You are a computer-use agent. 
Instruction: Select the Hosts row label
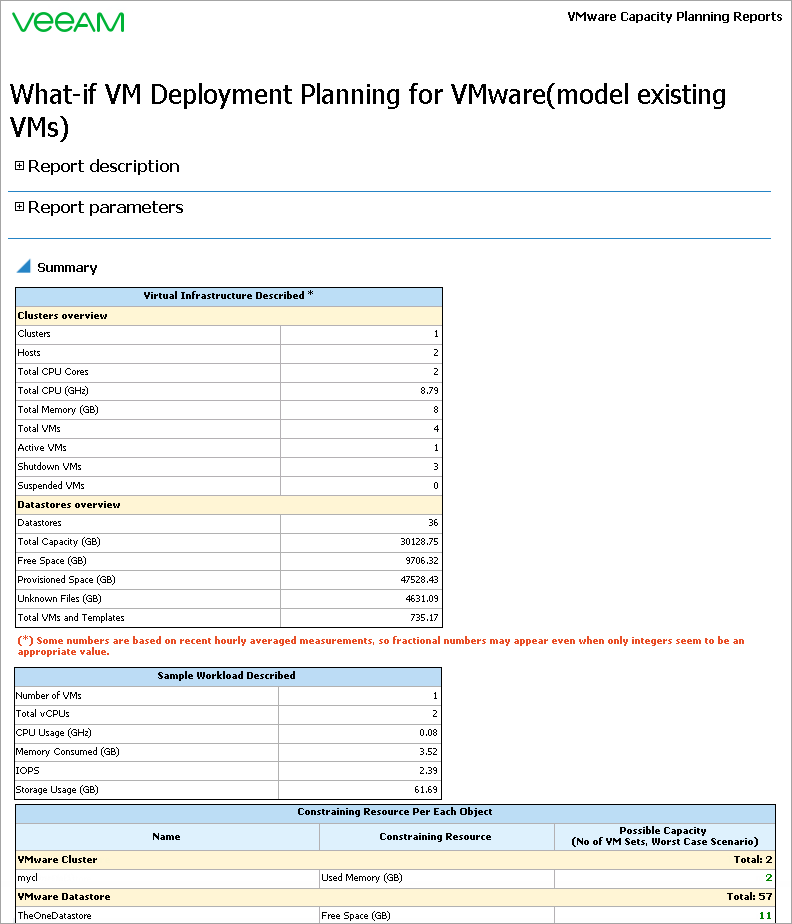click(x=29, y=352)
